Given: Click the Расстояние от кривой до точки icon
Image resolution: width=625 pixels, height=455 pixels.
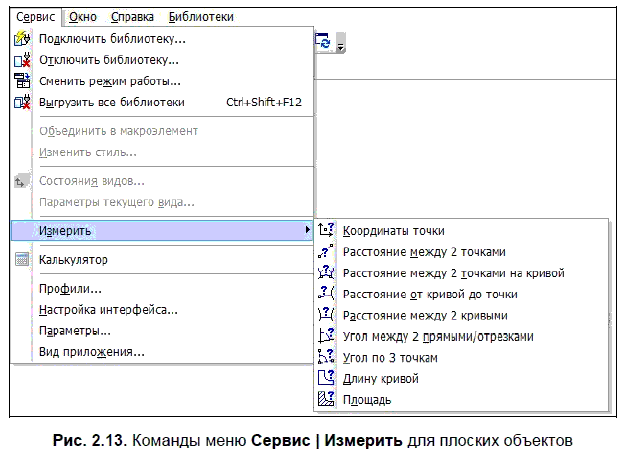Looking at the screenshot, I should 325,294.
